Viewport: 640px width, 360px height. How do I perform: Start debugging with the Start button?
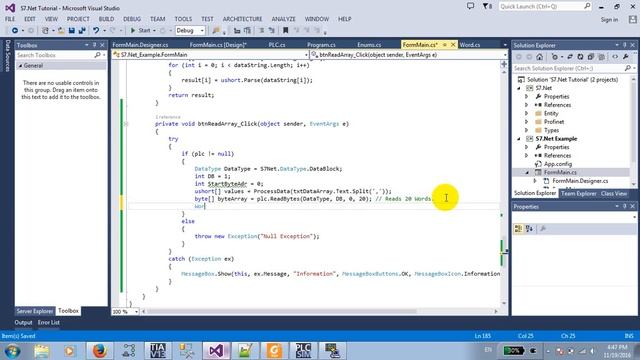tap(140, 30)
